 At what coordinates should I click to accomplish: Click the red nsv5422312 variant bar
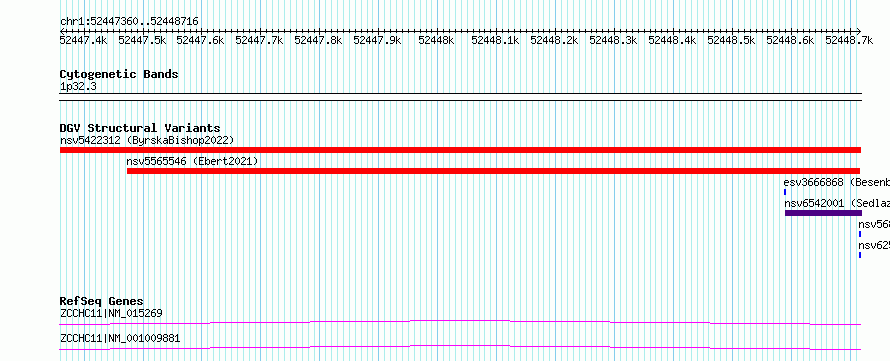coord(460,150)
